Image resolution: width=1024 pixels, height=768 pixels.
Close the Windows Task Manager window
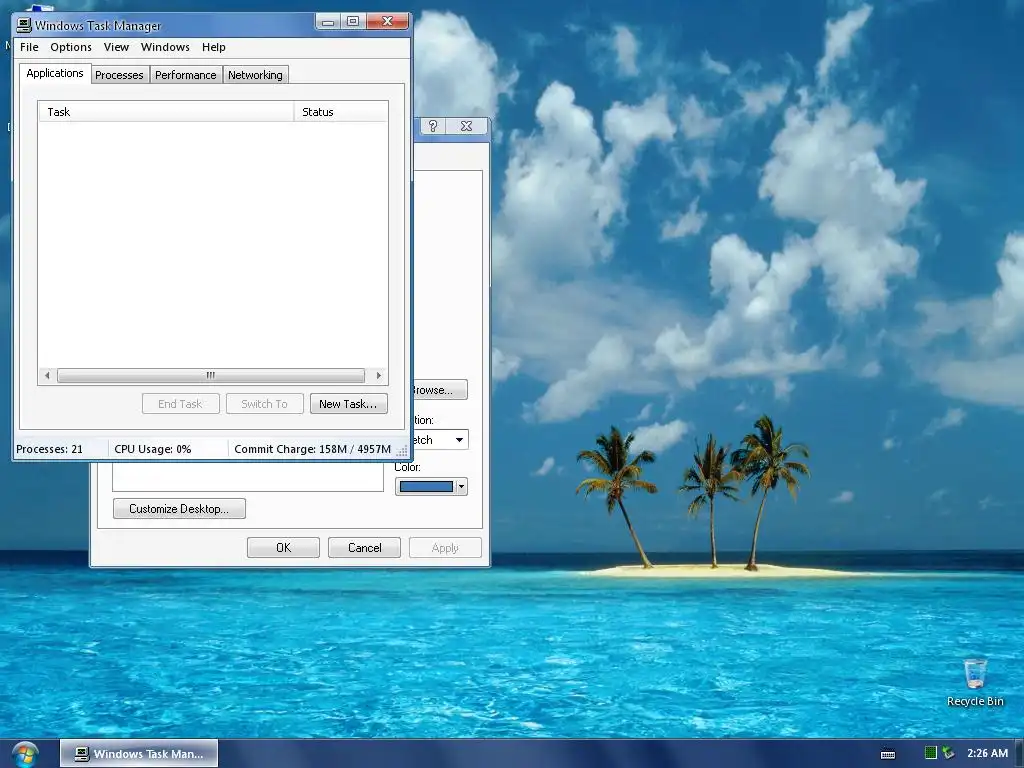387,22
